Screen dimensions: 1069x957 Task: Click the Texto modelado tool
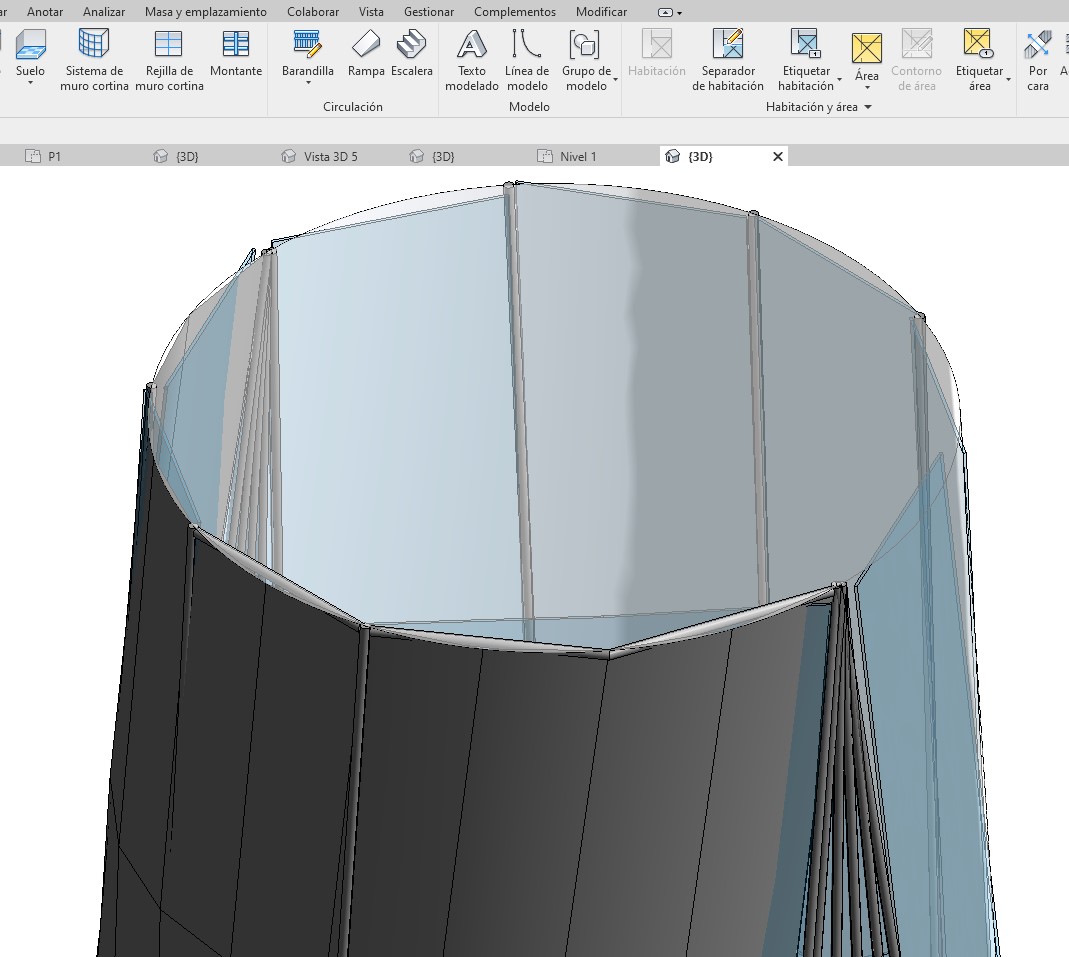point(472,58)
